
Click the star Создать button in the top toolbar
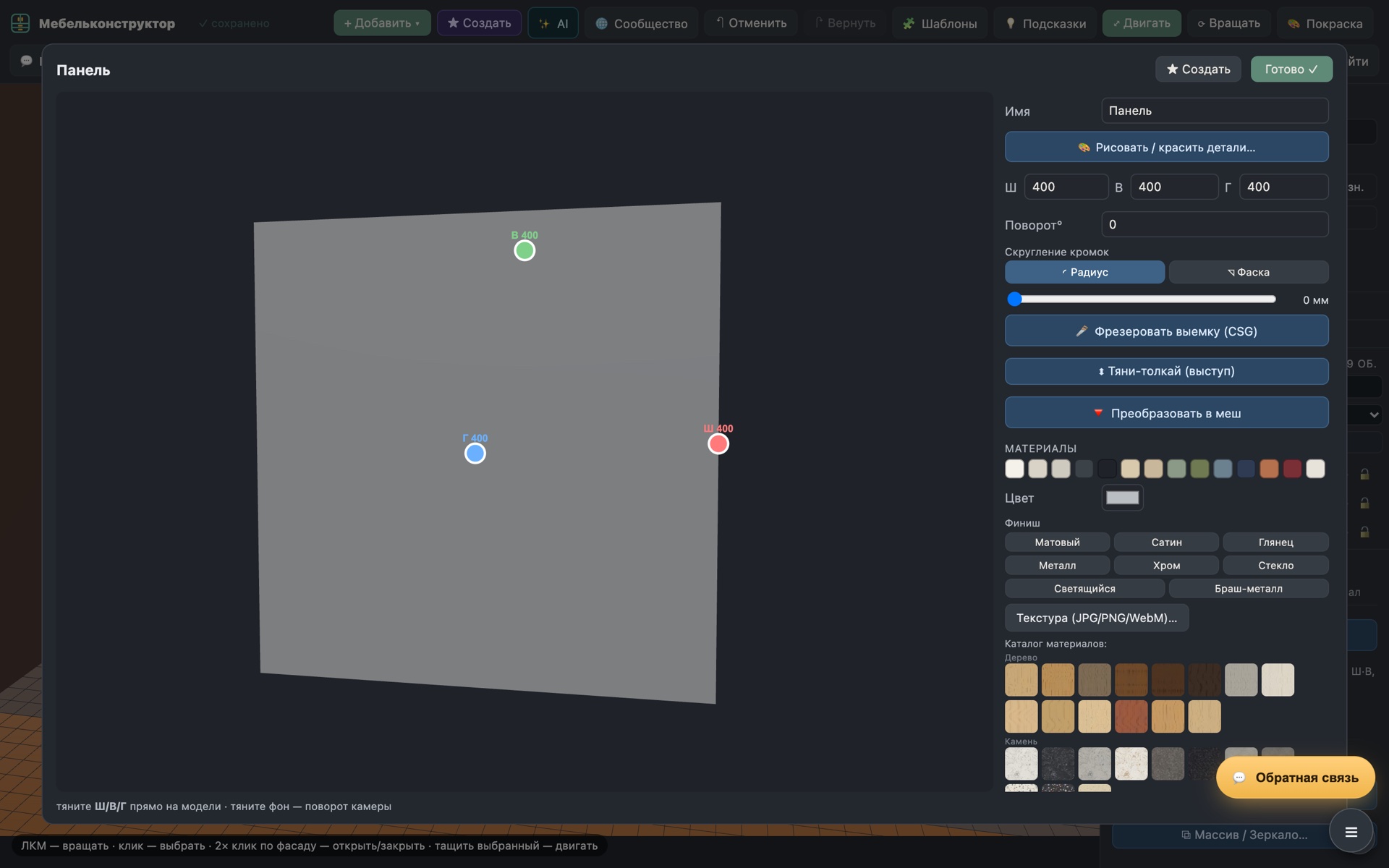coord(479,23)
